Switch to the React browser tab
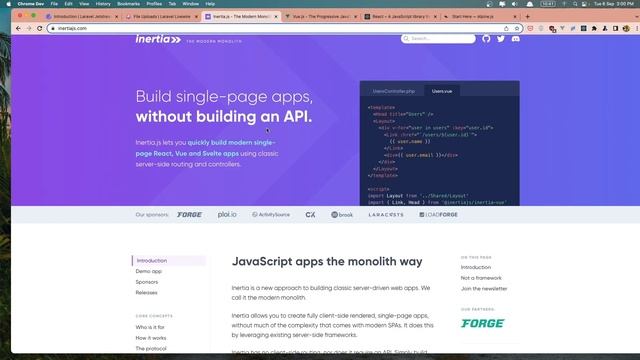The image size is (640, 360). (x=400, y=16)
